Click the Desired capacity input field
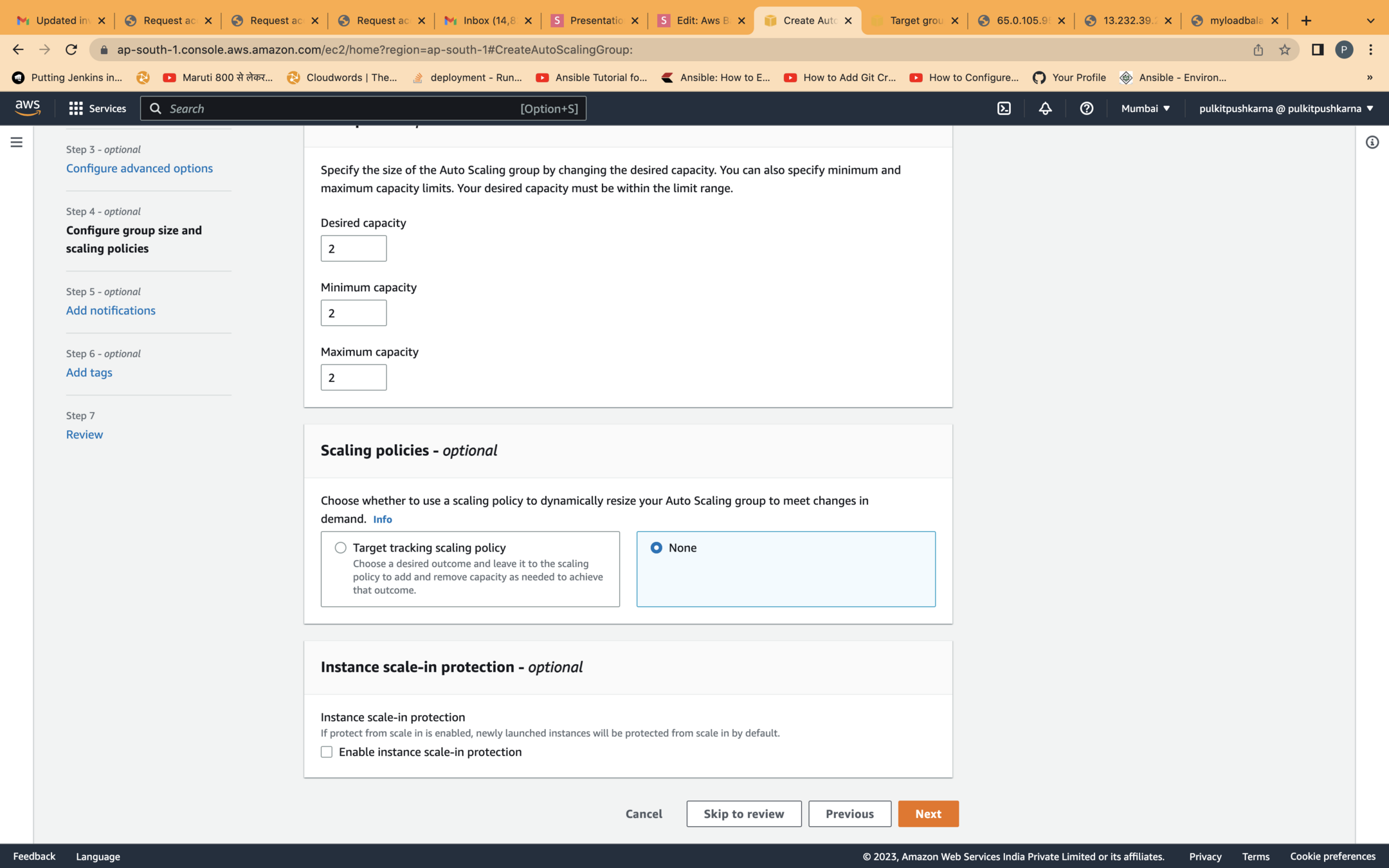This screenshot has height=868, width=1389. pyautogui.click(x=353, y=249)
